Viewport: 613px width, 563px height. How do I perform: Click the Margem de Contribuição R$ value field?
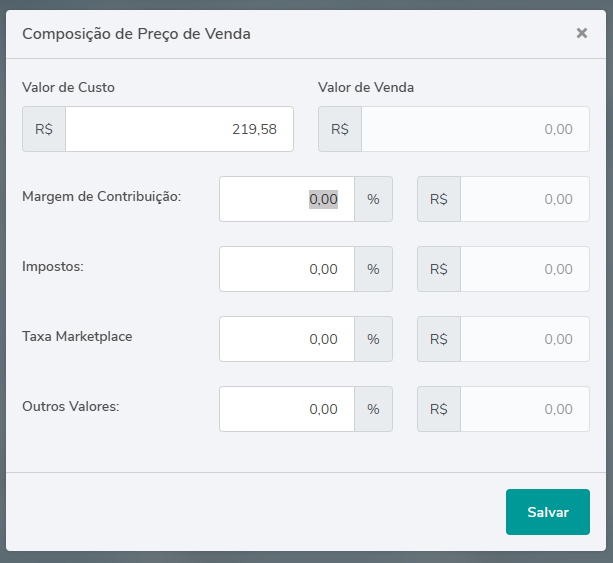(x=524, y=199)
